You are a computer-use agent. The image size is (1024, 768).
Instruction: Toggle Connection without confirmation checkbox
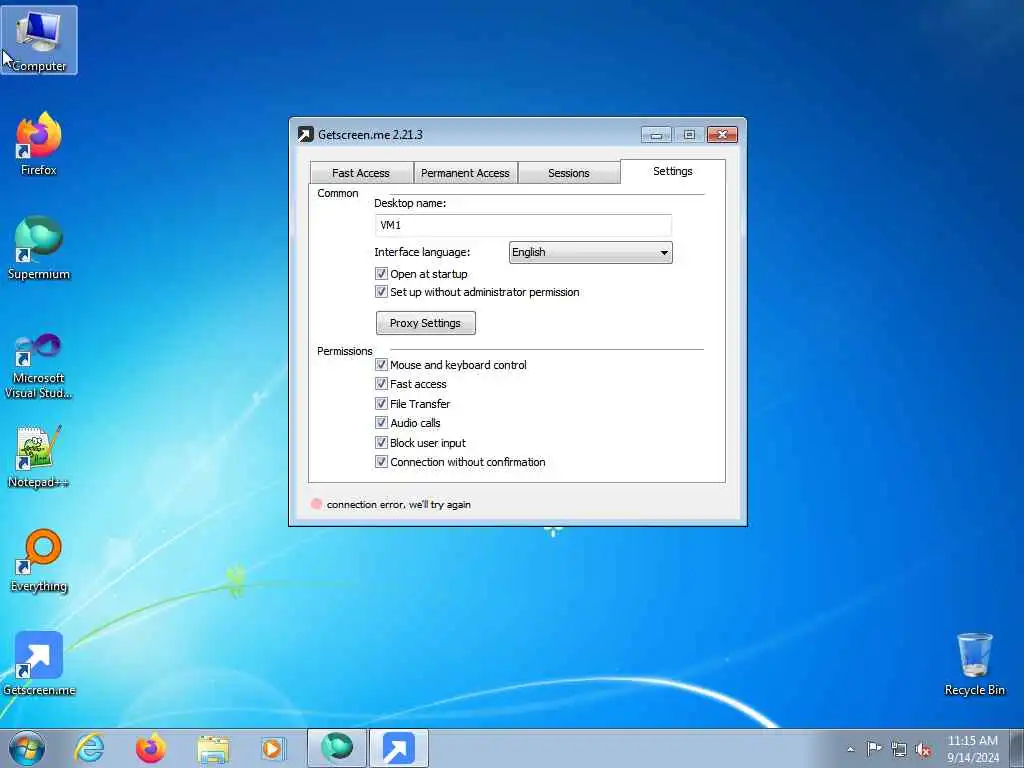tap(381, 462)
